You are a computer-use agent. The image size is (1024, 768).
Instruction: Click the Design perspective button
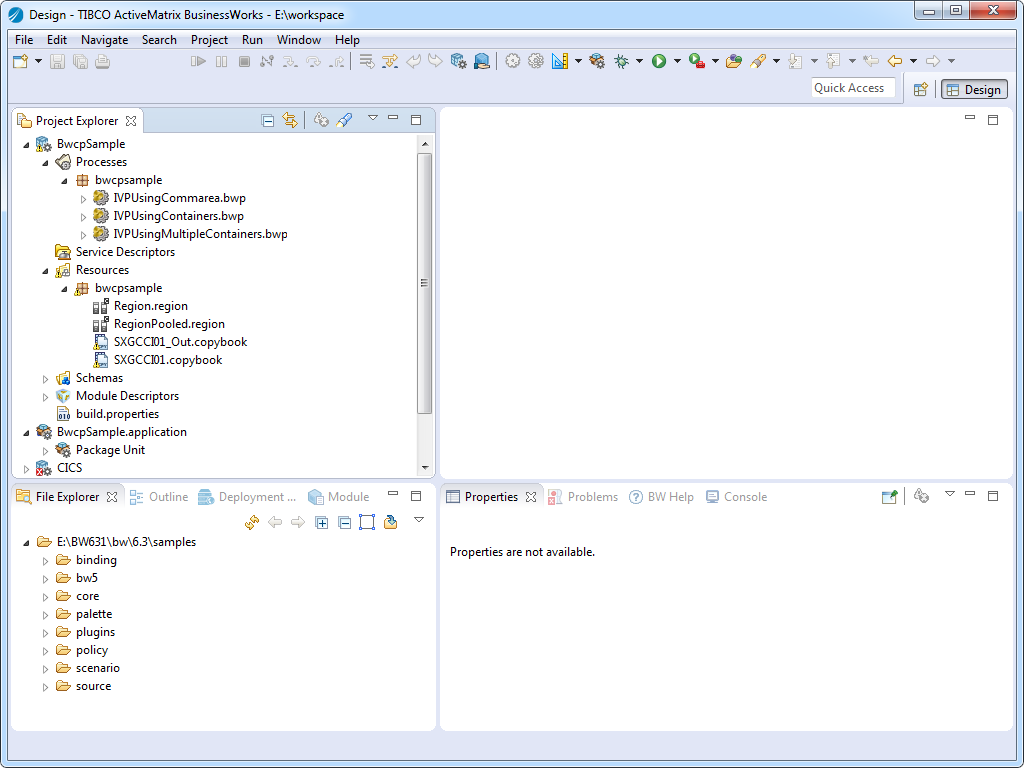974,89
